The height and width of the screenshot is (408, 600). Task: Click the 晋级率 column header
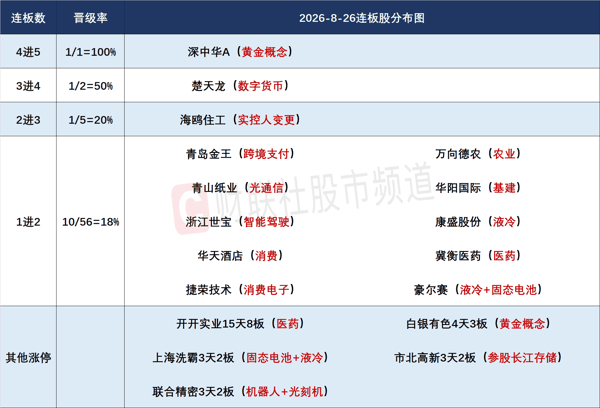(x=90, y=18)
